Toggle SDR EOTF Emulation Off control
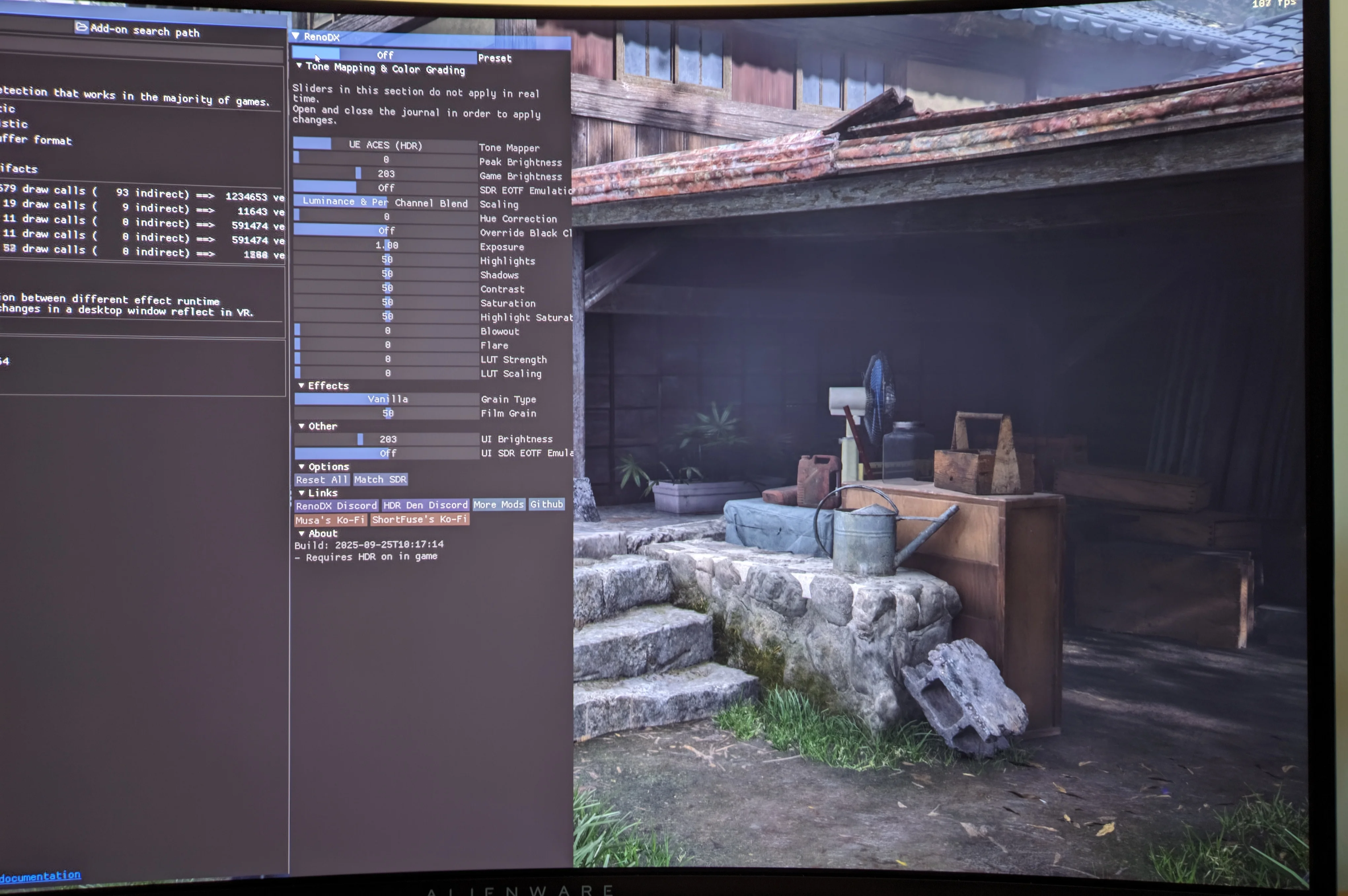 [x=385, y=188]
